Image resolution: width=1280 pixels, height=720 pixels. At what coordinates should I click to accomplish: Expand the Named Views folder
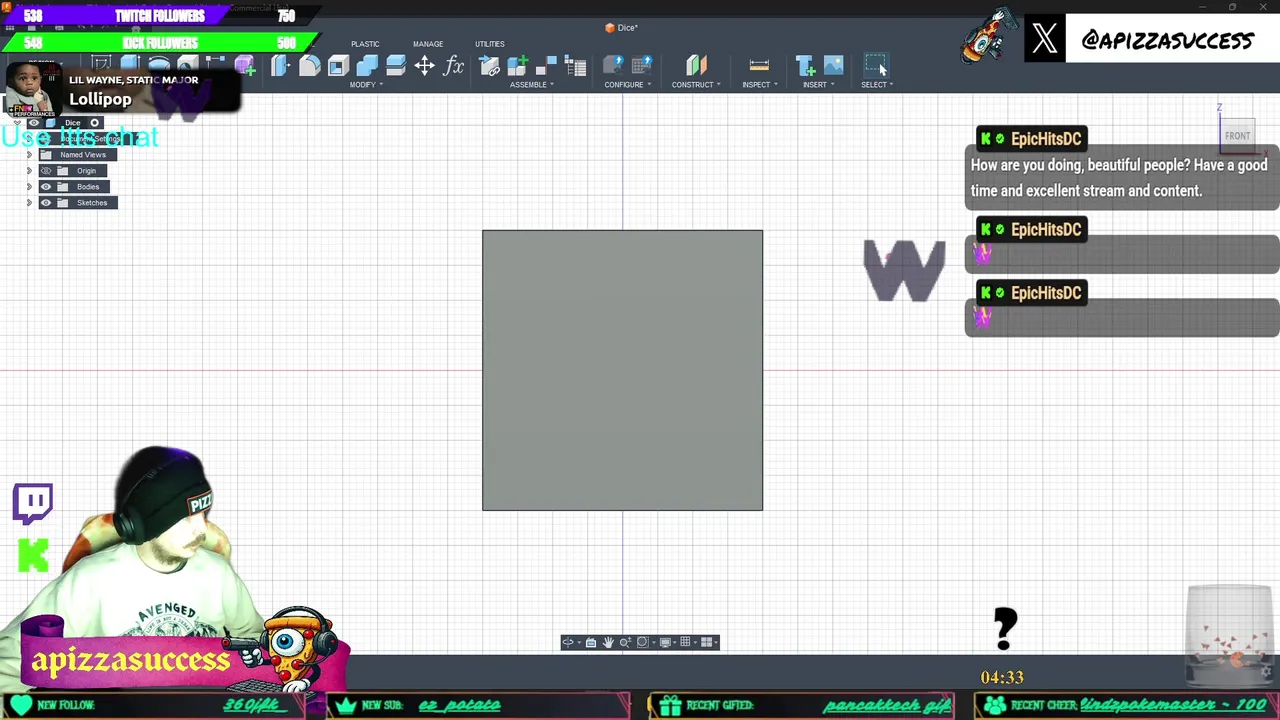pyautogui.click(x=29, y=155)
